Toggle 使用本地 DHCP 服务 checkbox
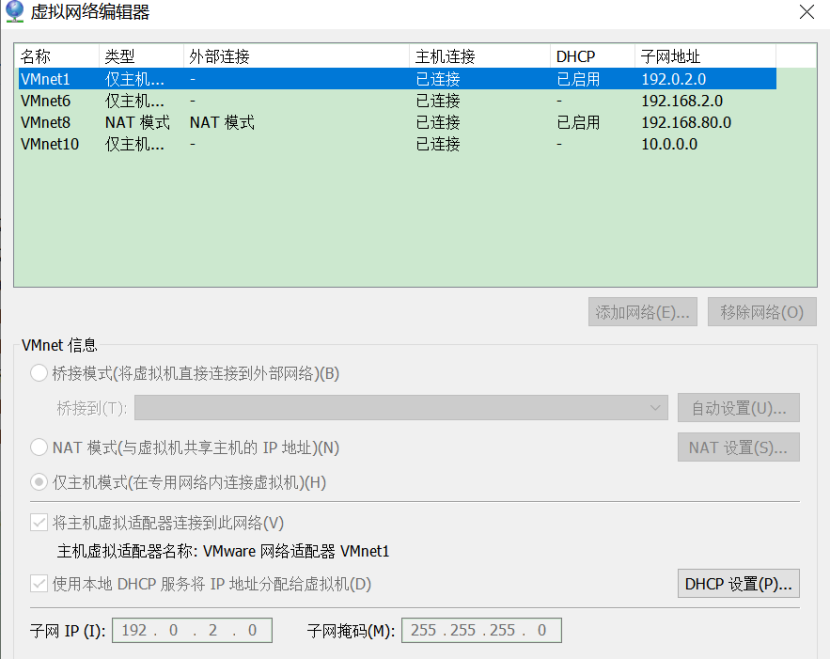 [x=39, y=584]
